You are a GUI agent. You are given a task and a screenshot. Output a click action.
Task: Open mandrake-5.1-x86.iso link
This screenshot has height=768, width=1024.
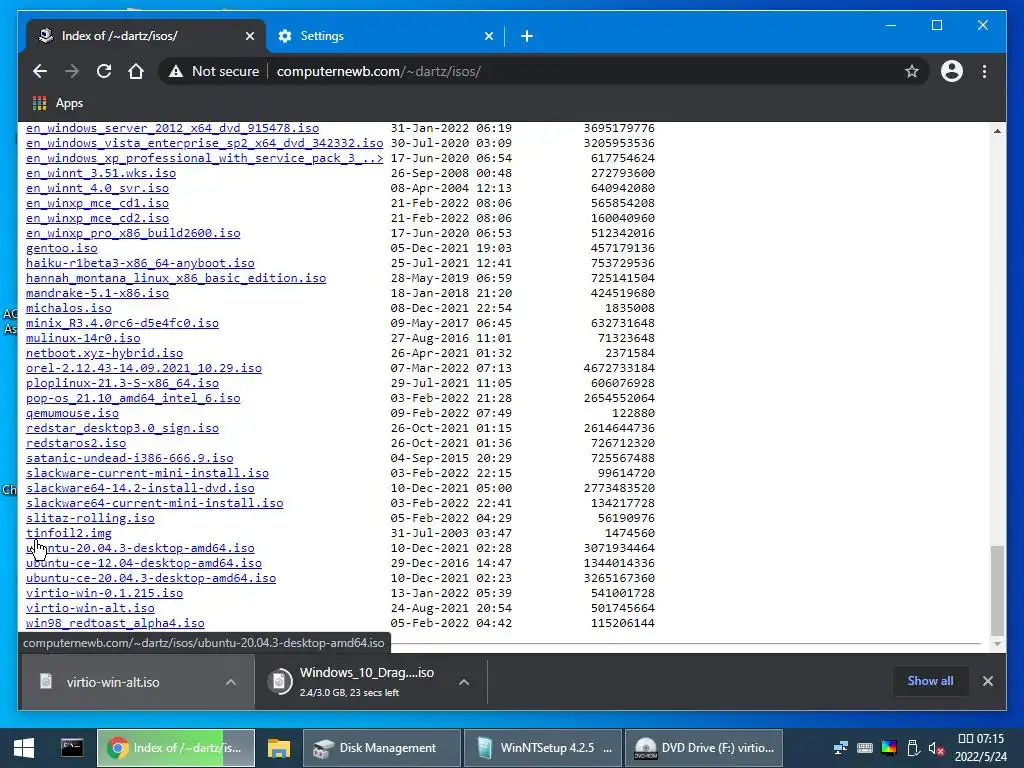pos(97,293)
